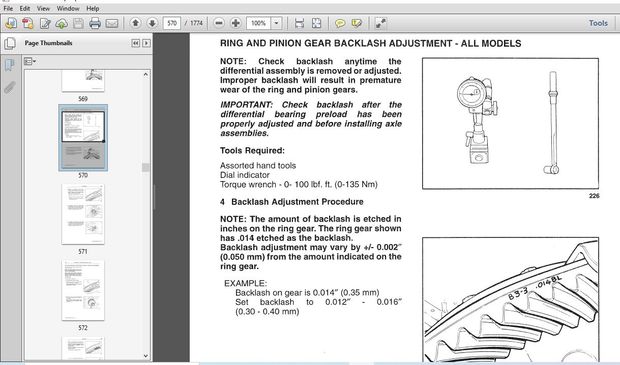Screen dimensions: 620x365
Task: Click the fit one full page icon
Action: tap(316, 23)
